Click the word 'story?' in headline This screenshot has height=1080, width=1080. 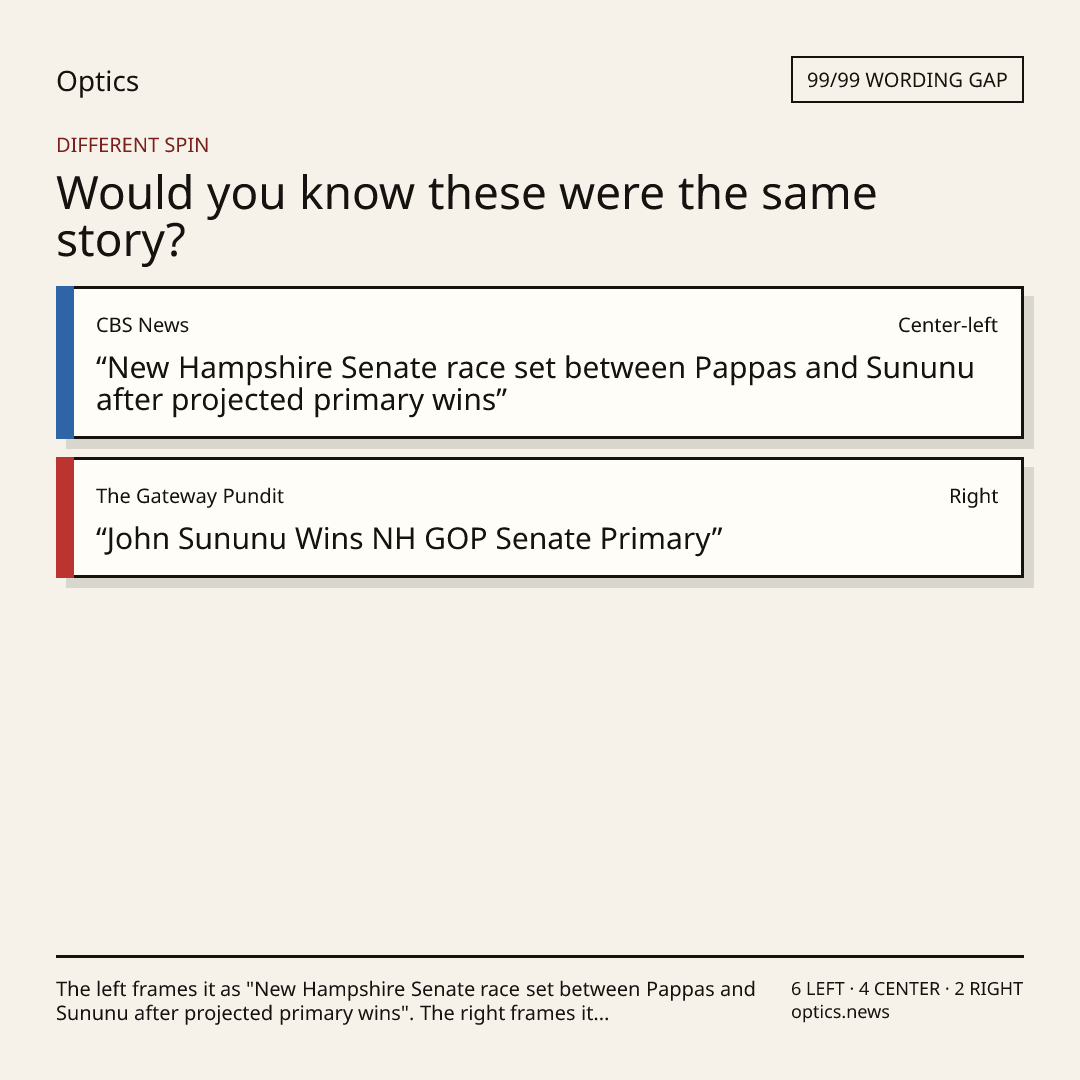point(121,240)
